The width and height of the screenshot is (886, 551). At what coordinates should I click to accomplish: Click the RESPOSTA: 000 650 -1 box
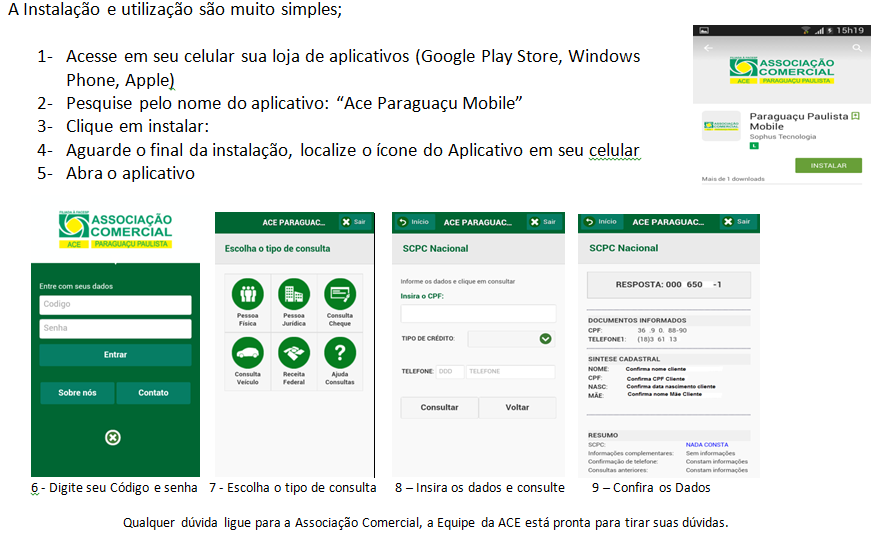click(x=669, y=285)
